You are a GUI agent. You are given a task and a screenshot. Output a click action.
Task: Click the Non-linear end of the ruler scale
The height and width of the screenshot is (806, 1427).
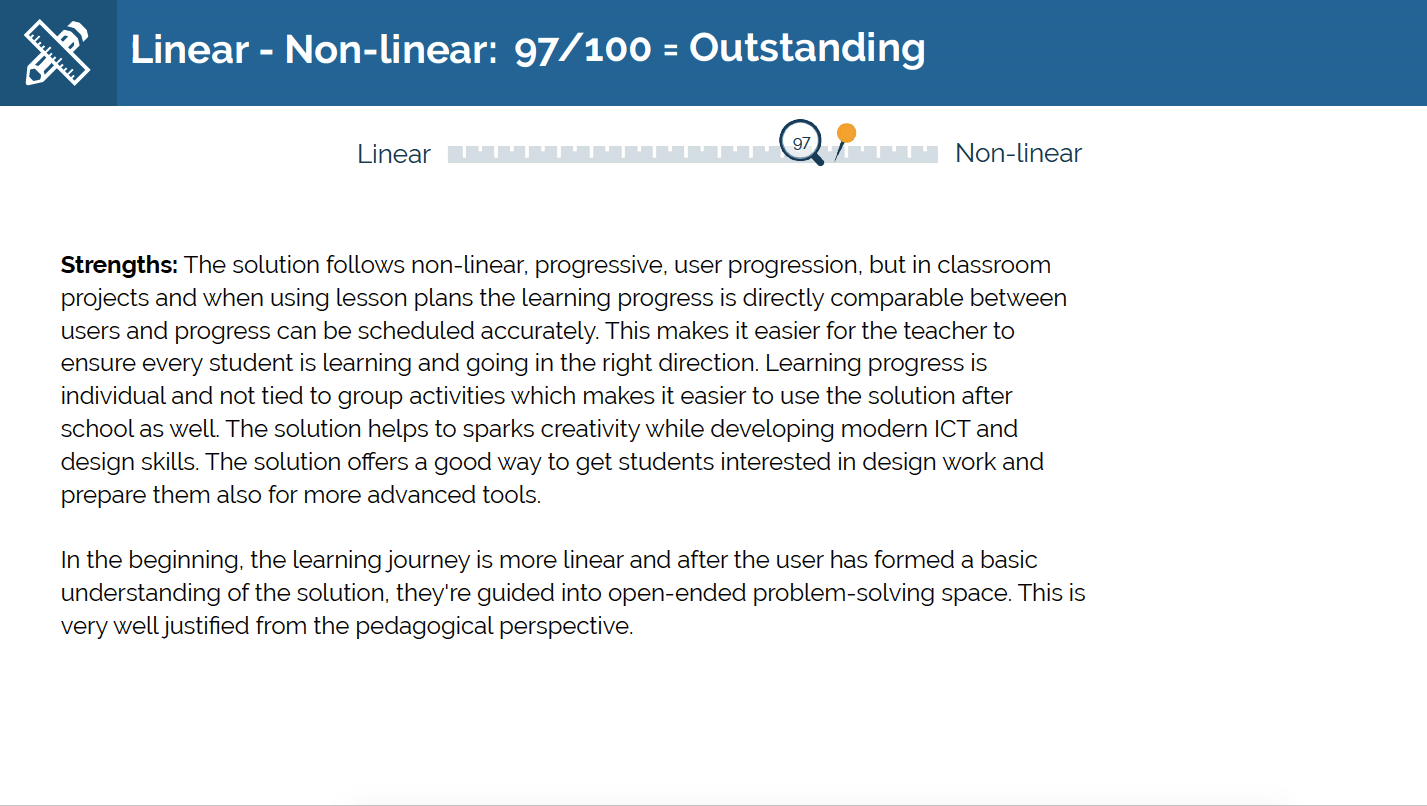tap(930, 154)
